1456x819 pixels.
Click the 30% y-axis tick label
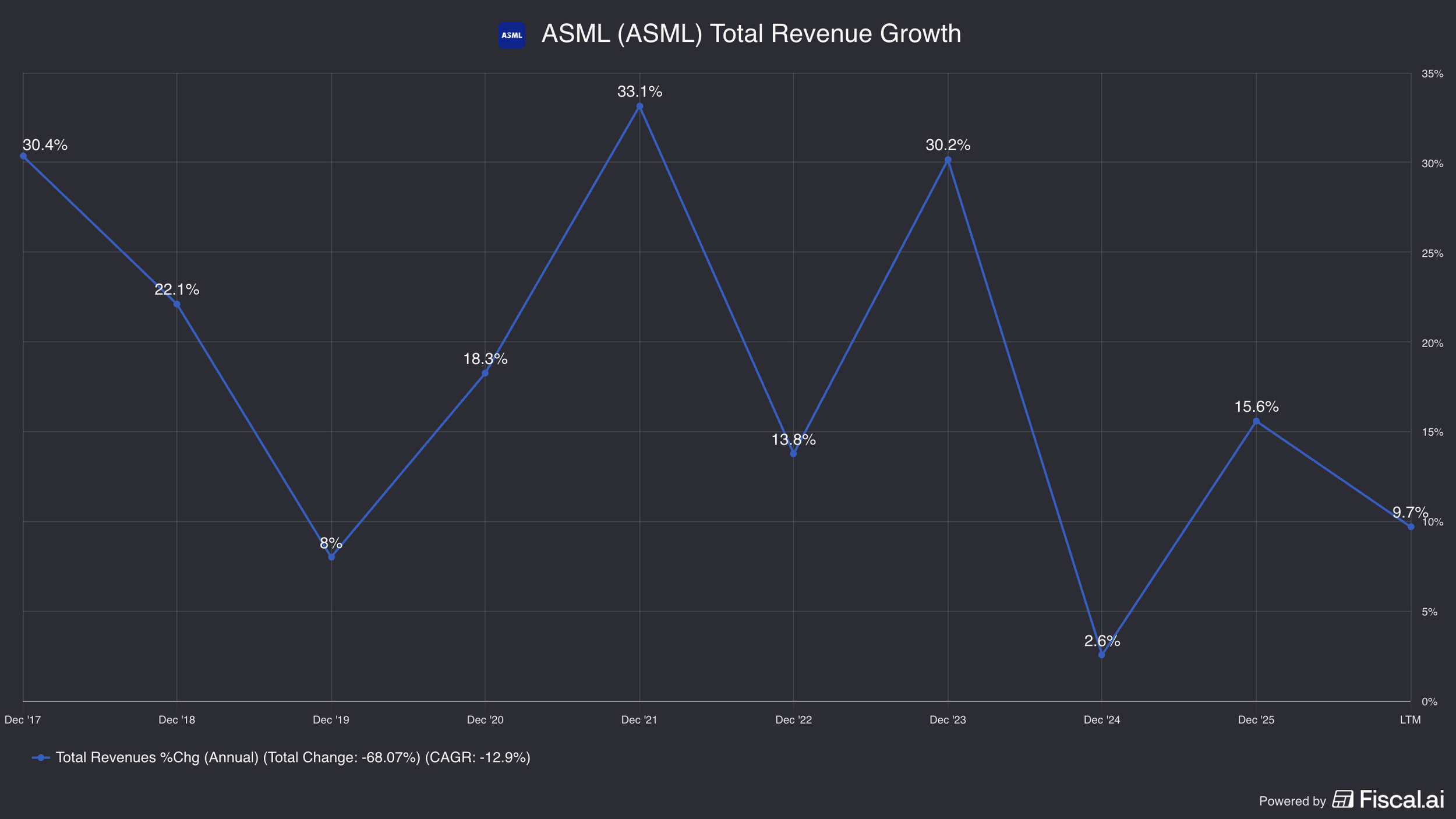pos(1433,164)
